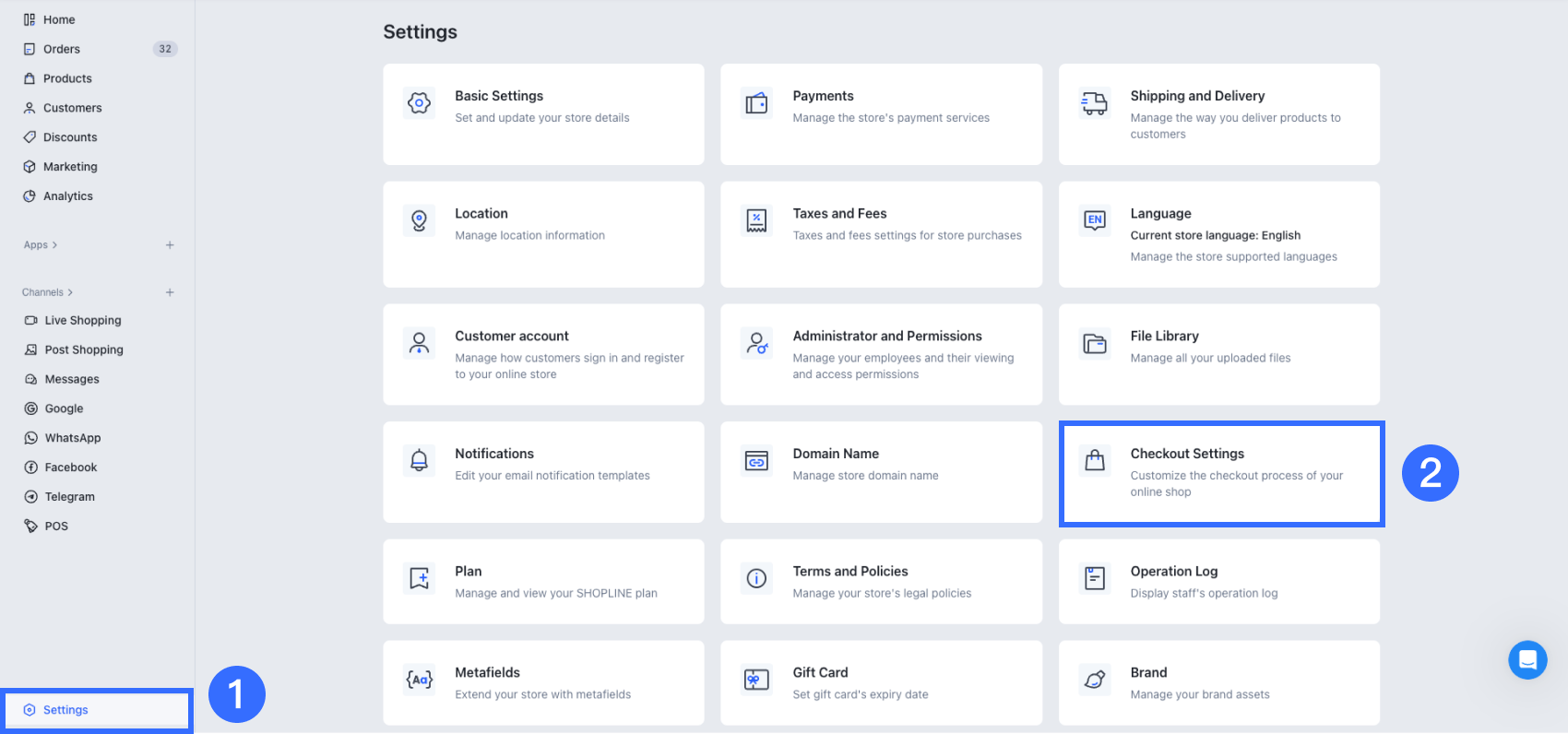The image size is (1568, 734).
Task: Click the Language EN icon
Action: tap(1094, 220)
